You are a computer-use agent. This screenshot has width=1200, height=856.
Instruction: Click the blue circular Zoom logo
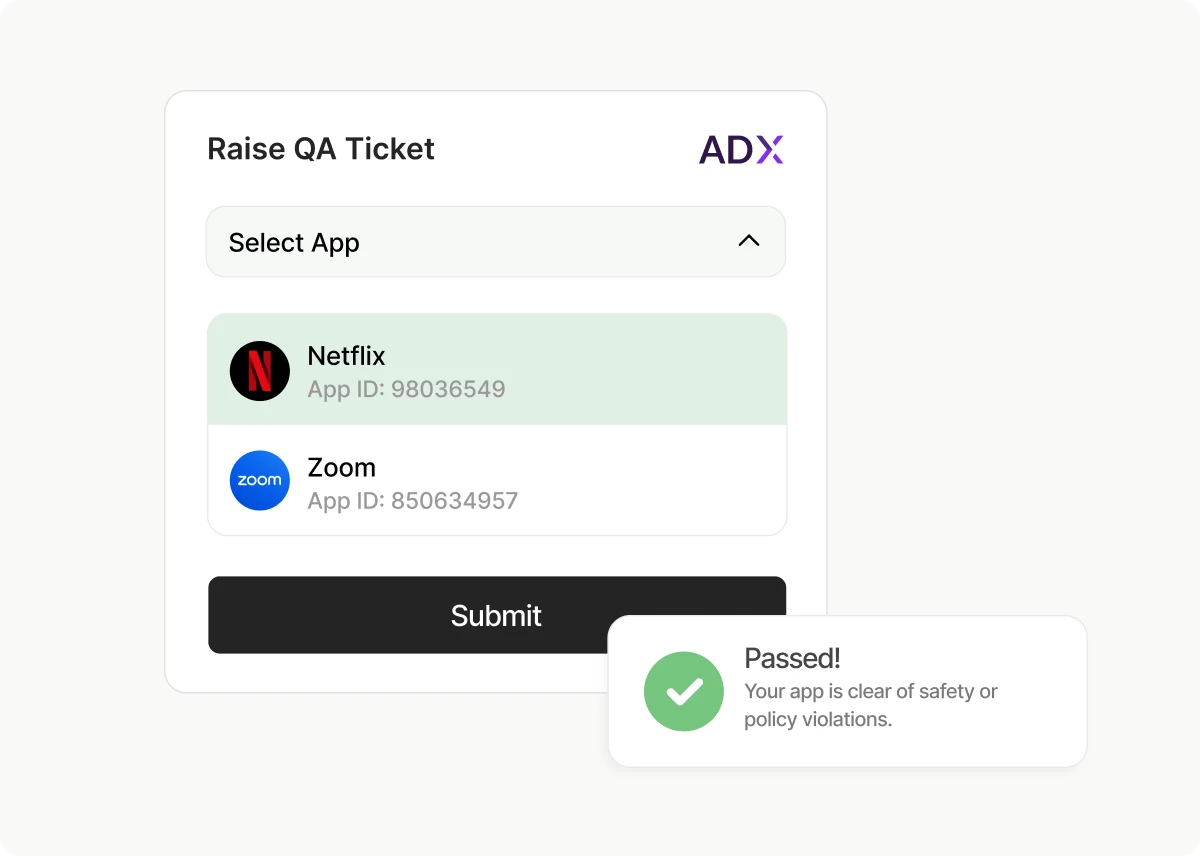[259, 480]
